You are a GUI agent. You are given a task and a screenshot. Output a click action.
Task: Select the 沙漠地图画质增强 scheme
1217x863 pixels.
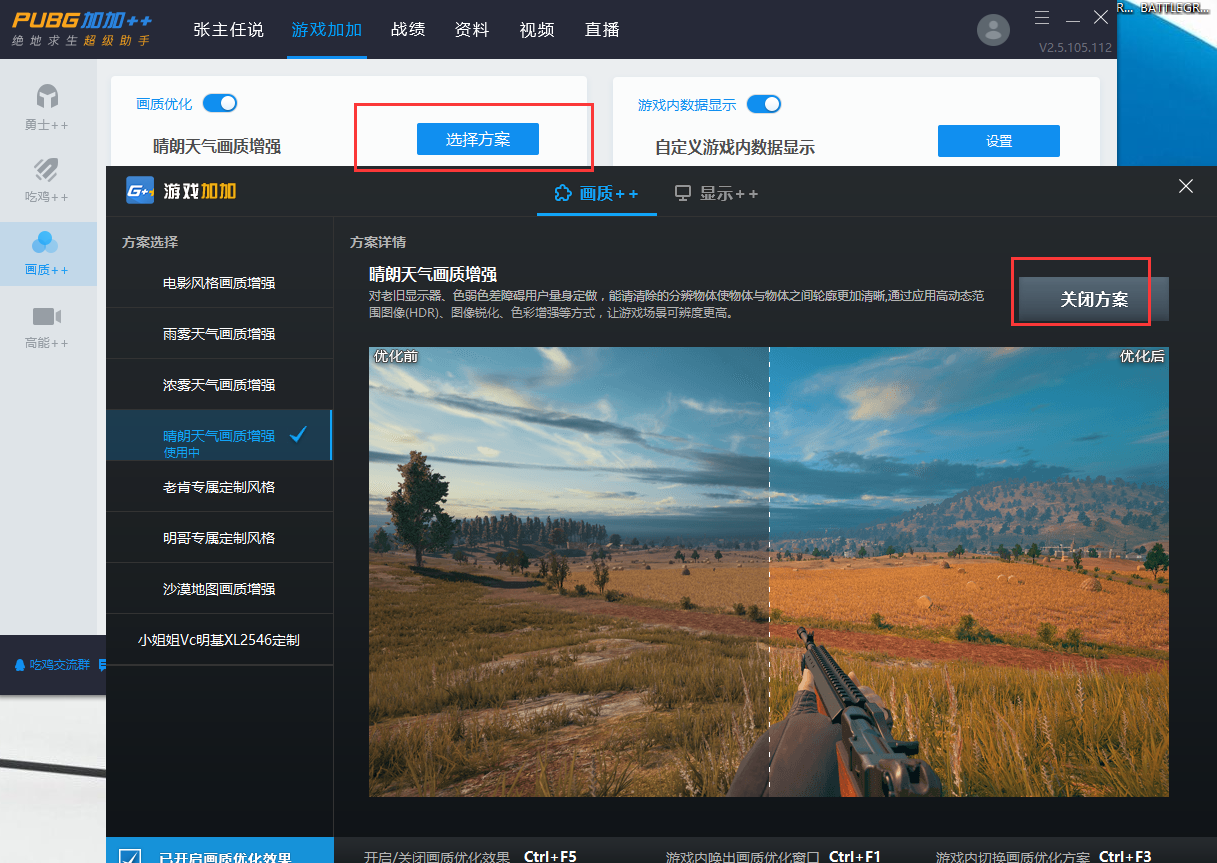tap(219, 589)
